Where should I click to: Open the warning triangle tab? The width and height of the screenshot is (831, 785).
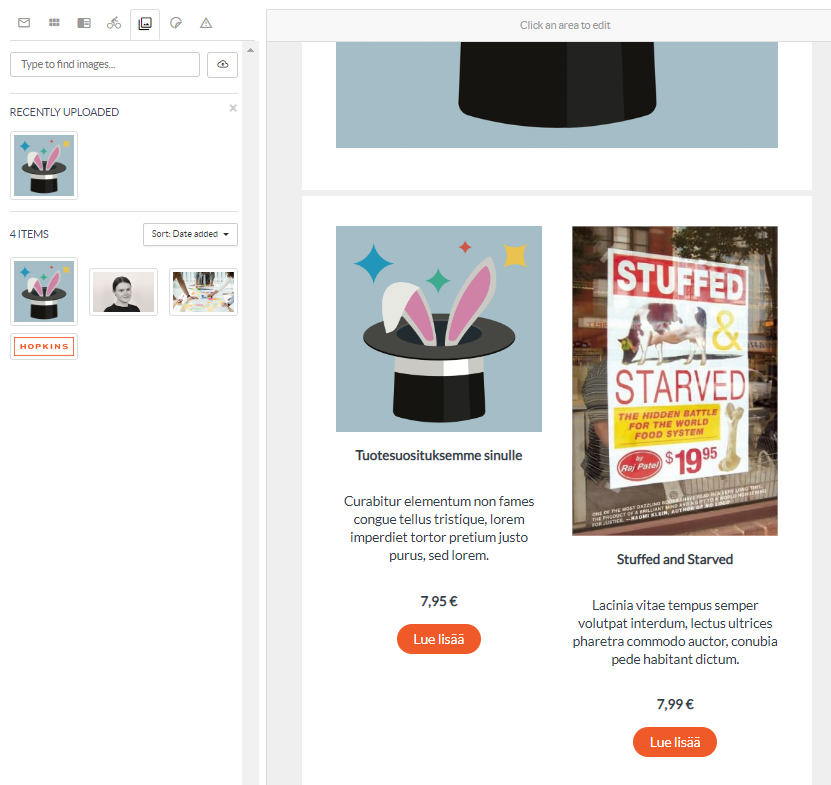pyautogui.click(x=206, y=23)
